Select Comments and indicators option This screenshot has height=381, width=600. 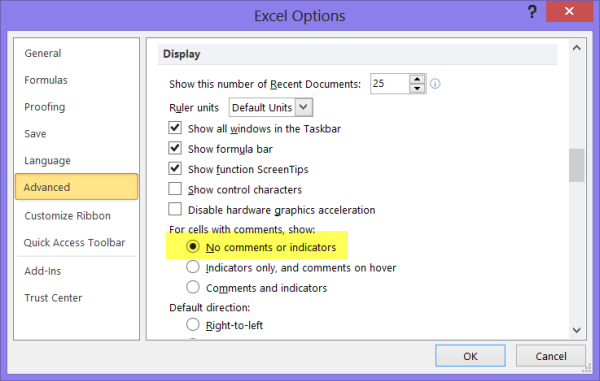[x=193, y=287]
